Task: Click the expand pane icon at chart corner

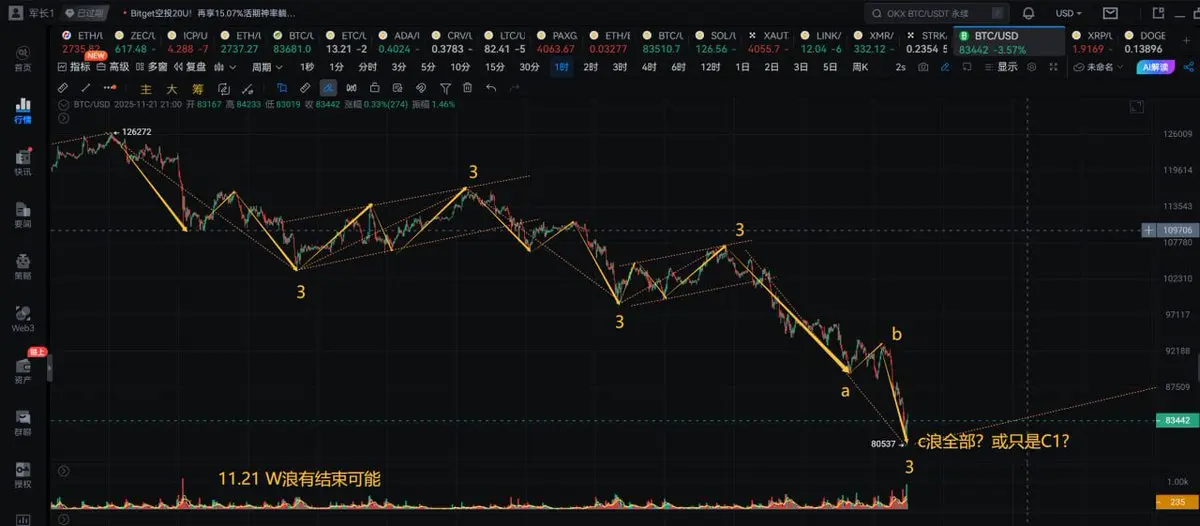Action: (x=1137, y=106)
